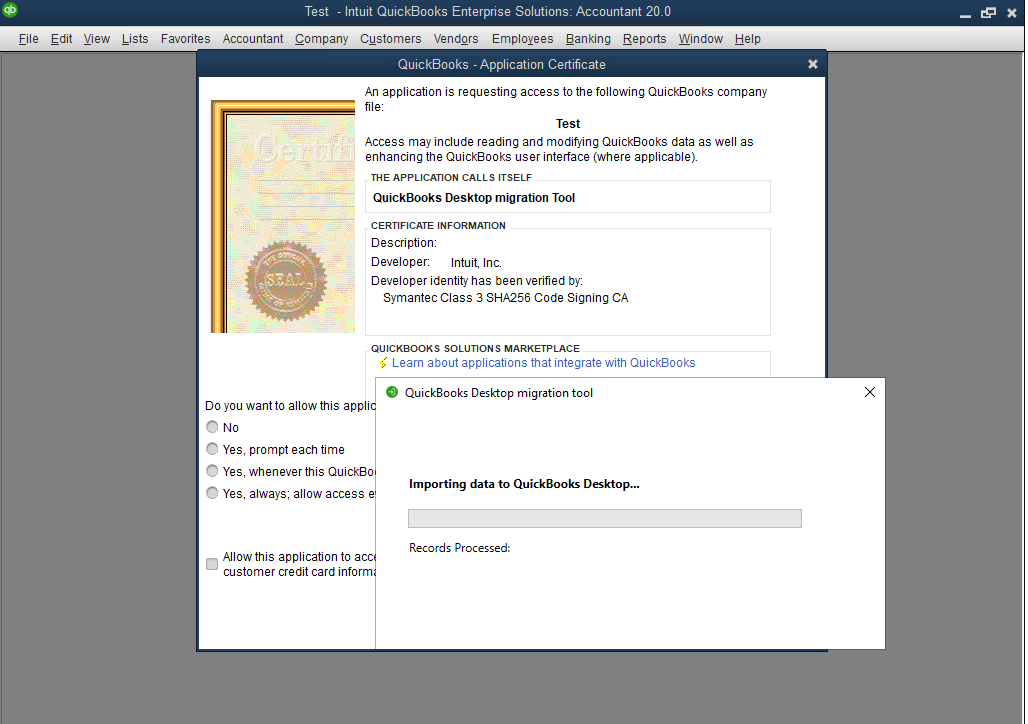Screen dimensions: 1028x724
Task: Open the Favorites menu
Action: click(186, 39)
